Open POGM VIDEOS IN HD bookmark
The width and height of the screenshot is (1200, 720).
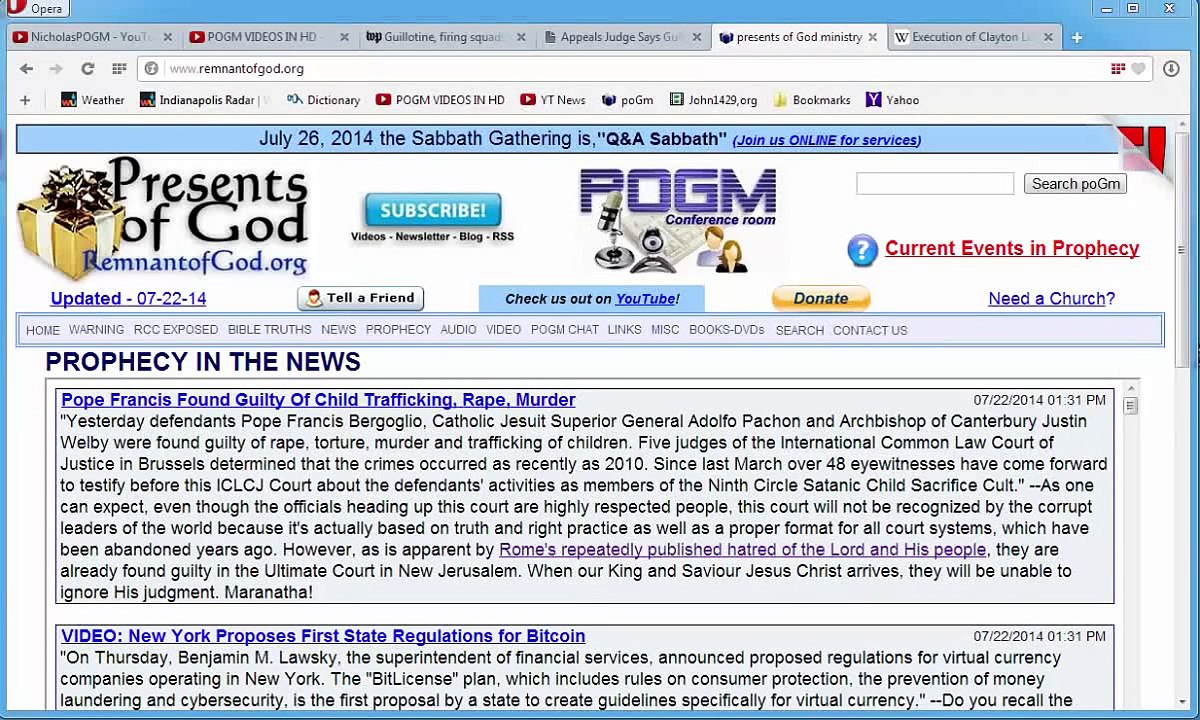point(440,100)
